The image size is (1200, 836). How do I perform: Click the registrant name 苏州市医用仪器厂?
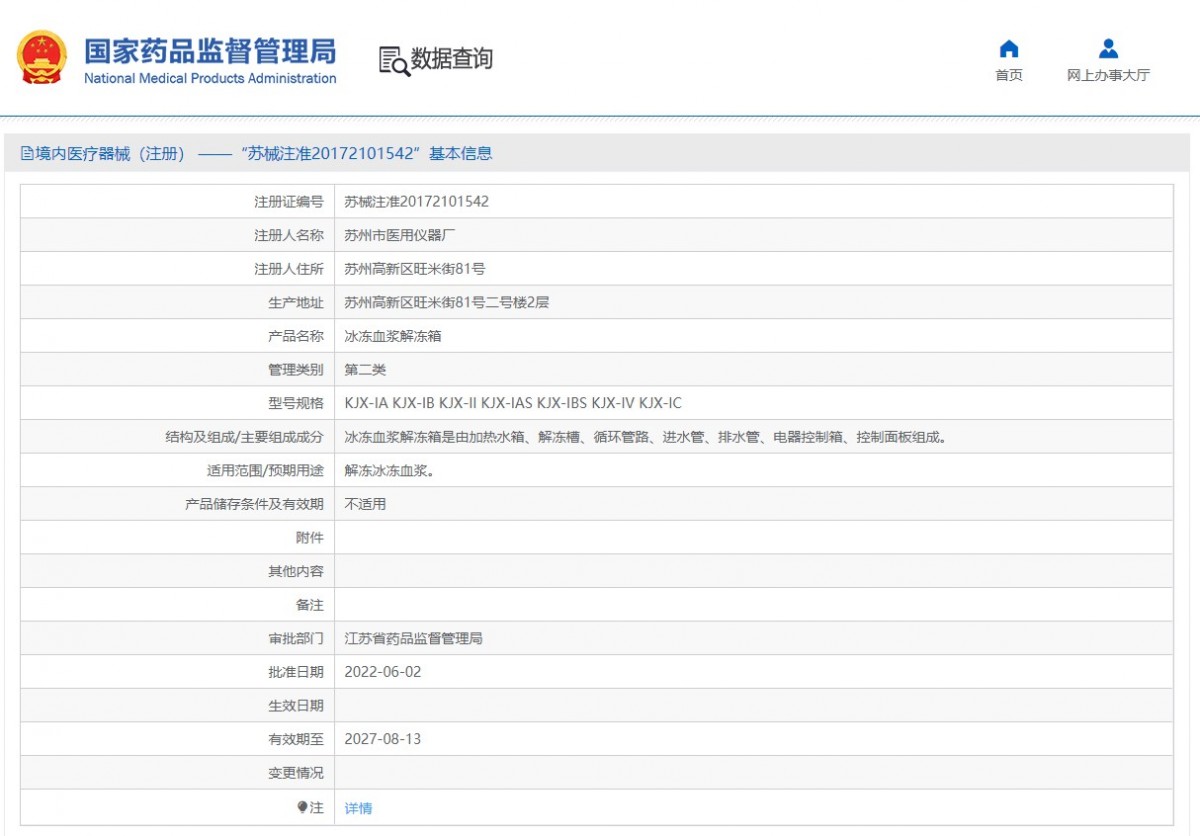[394, 235]
